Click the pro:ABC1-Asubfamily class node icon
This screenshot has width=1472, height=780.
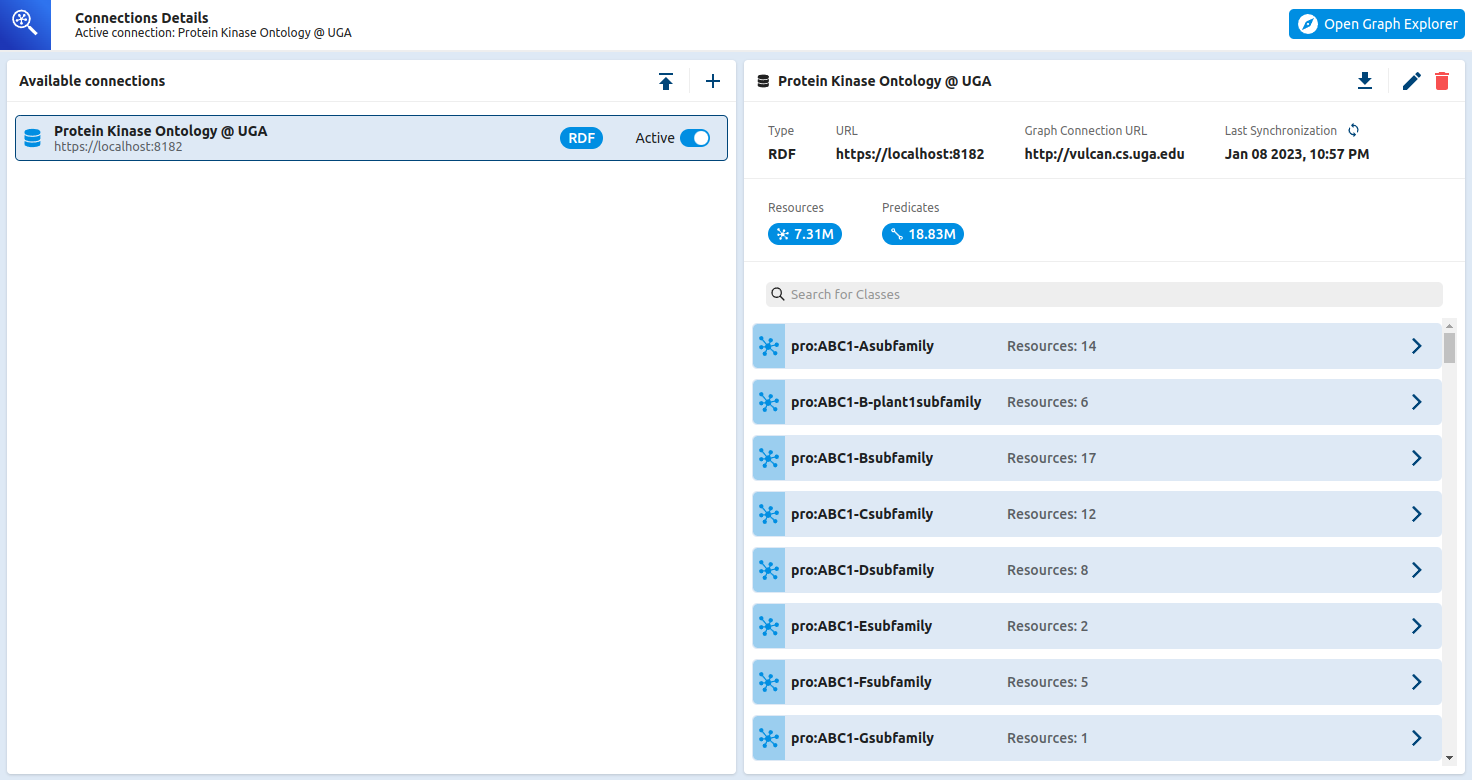tap(768, 346)
